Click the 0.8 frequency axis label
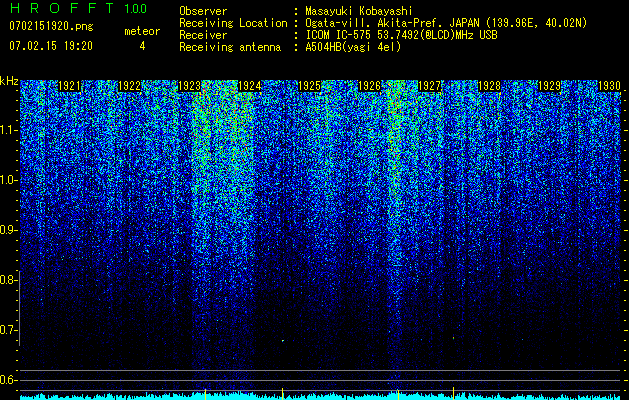This screenshot has width=629, height=400. pos(8,280)
